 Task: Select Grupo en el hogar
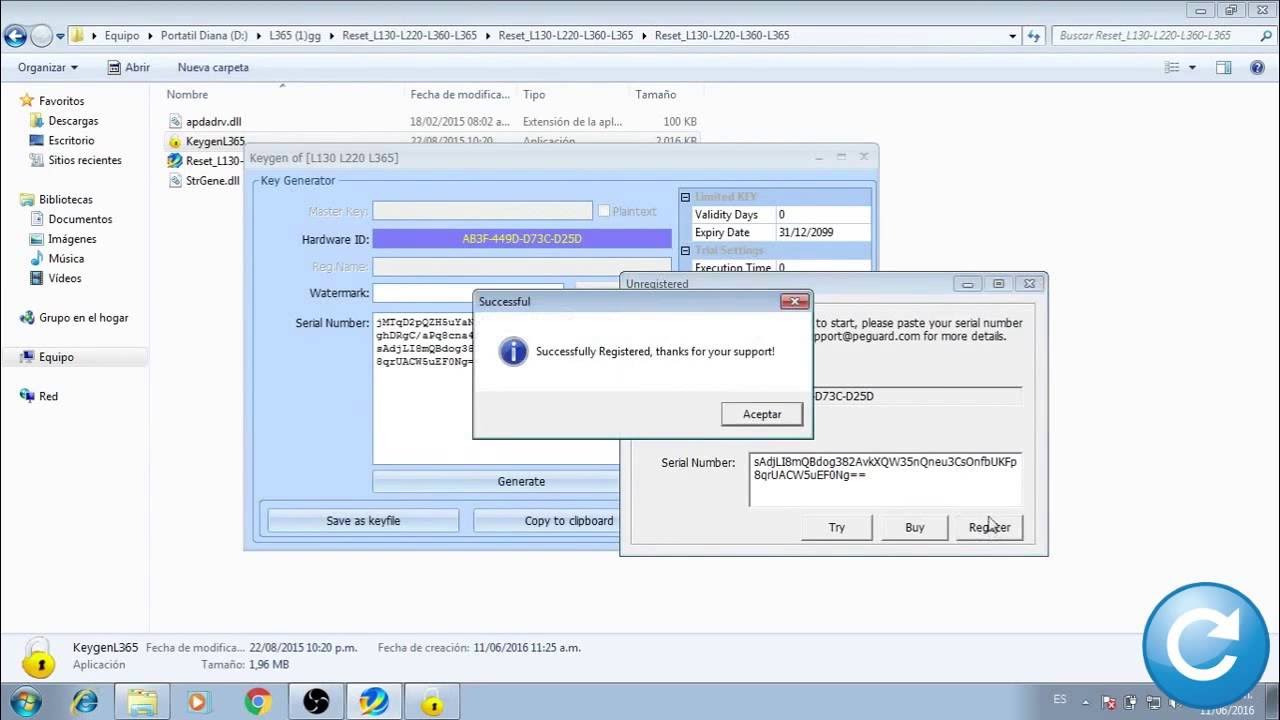pos(84,318)
